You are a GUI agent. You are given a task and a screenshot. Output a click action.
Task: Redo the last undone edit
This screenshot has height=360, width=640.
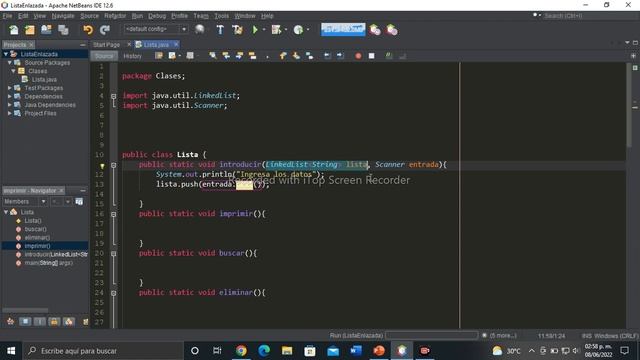[105, 30]
